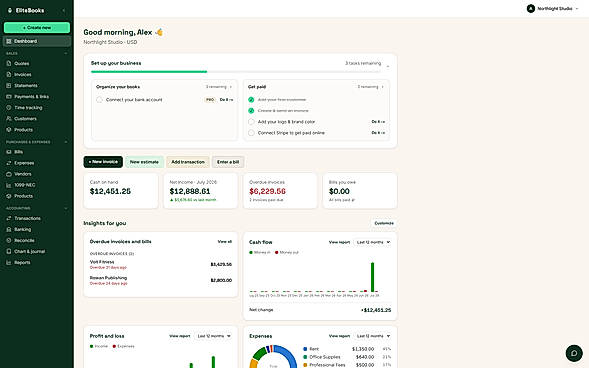Image resolution: width=589 pixels, height=368 pixels.
Task: Click the PRO badge beside bank account
Action: (x=210, y=100)
